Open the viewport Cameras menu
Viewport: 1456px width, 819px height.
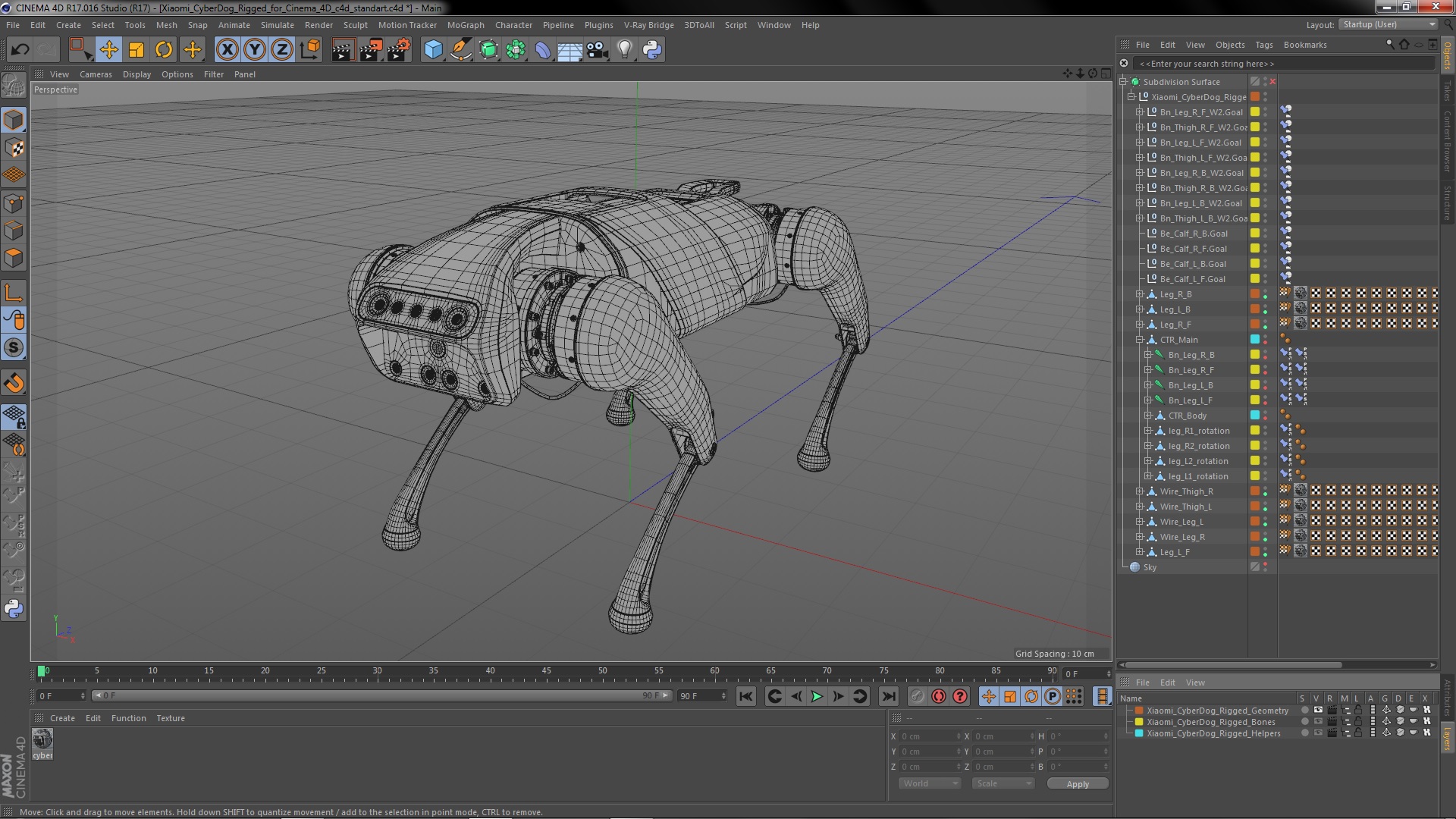tap(96, 74)
